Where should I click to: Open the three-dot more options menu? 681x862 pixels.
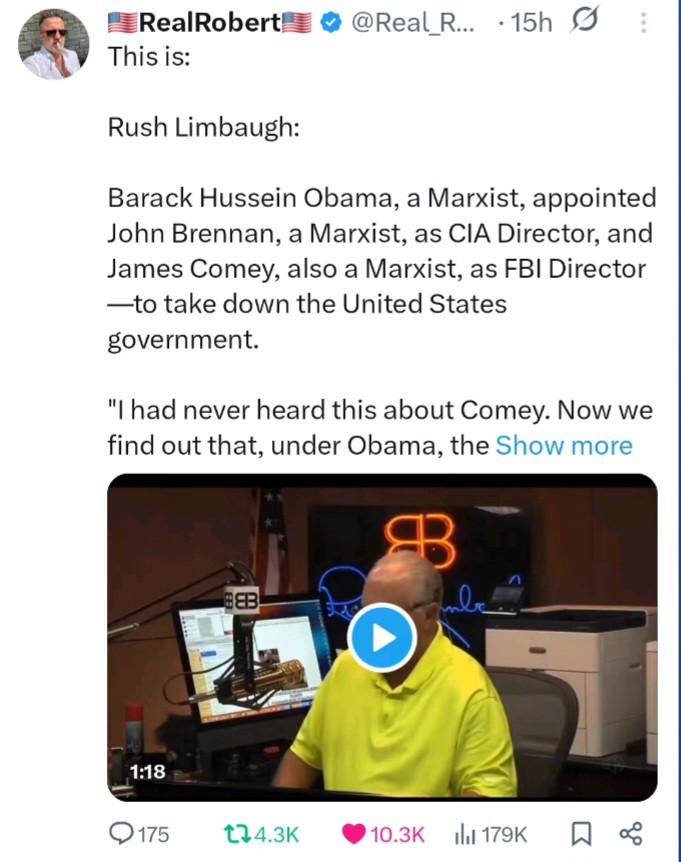tap(645, 22)
